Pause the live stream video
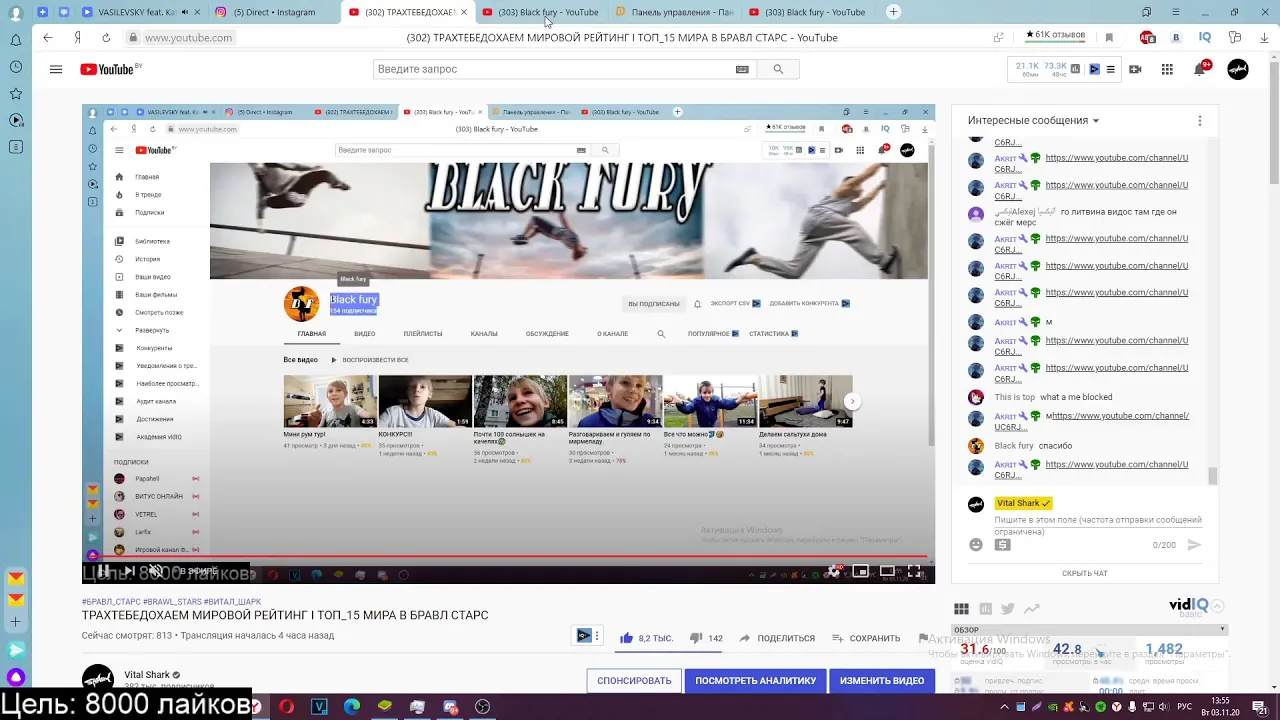 click(103, 571)
